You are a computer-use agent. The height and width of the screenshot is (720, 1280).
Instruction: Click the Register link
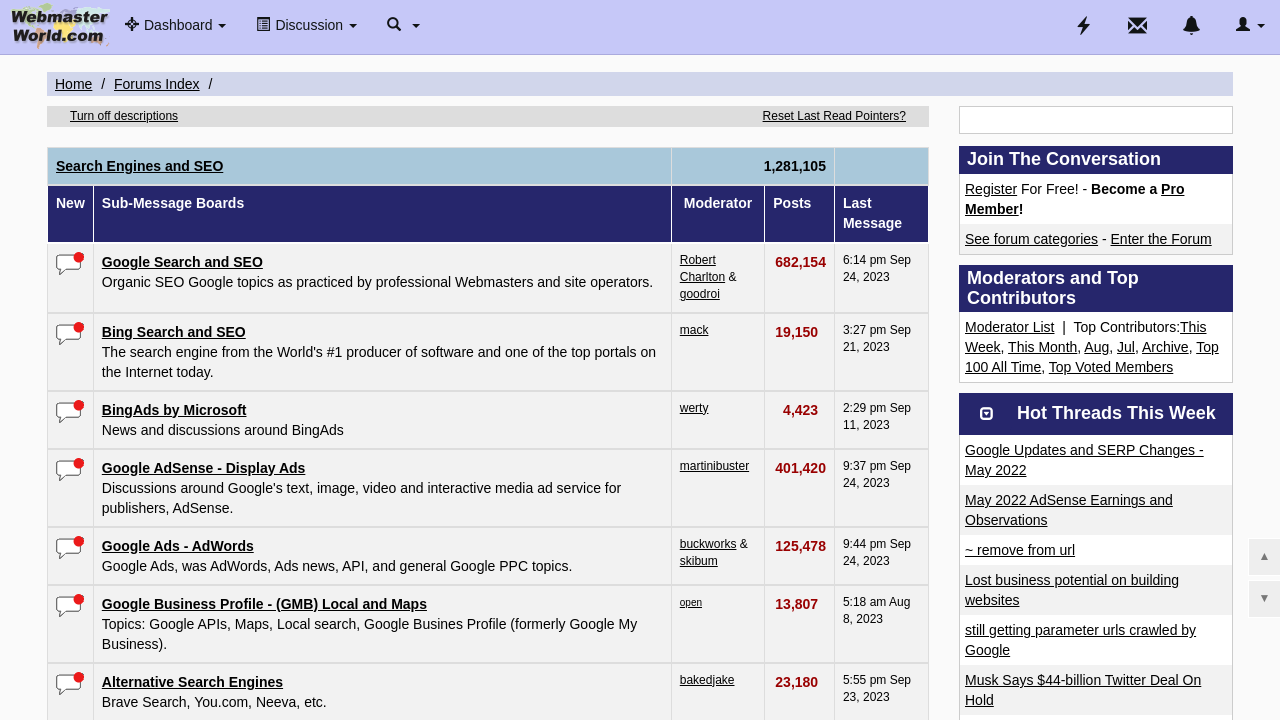tap(991, 189)
